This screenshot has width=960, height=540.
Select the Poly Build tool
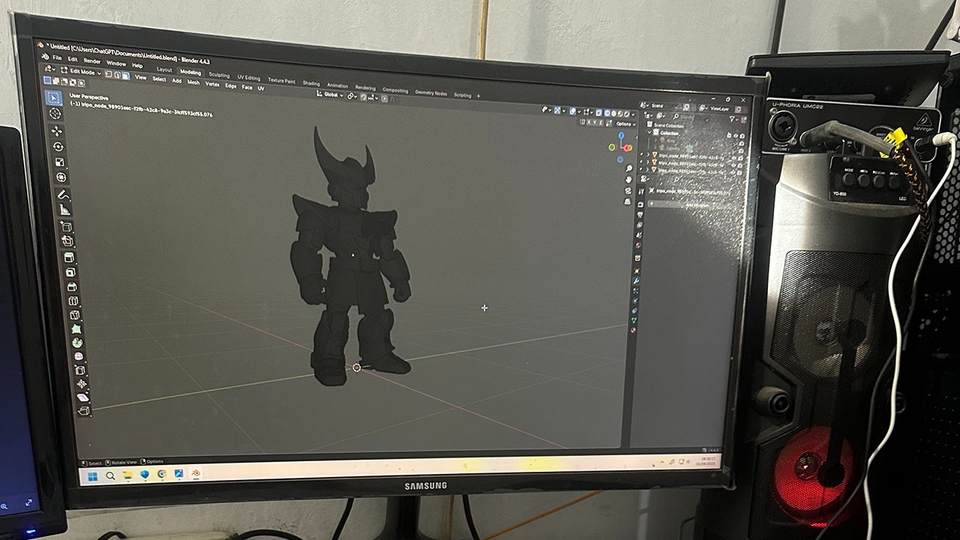pos(77,329)
